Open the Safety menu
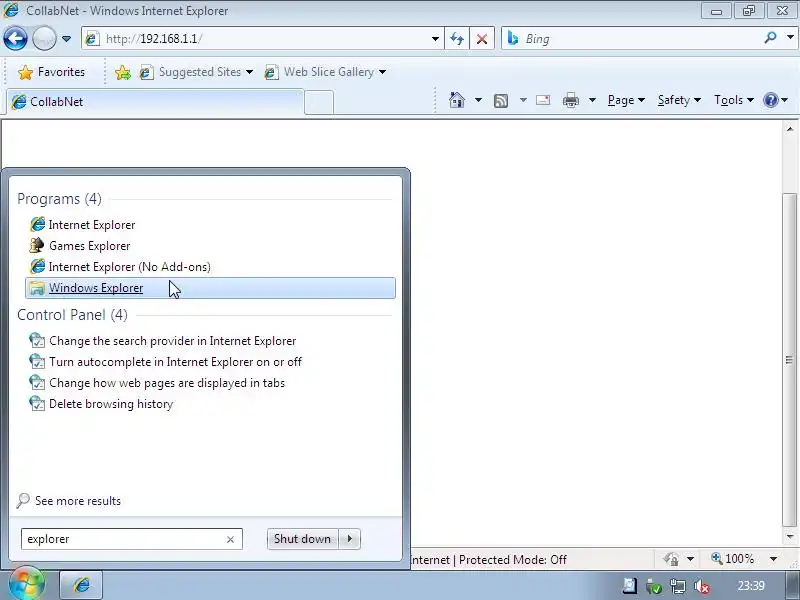Image resolution: width=800 pixels, height=600 pixels. (x=679, y=100)
